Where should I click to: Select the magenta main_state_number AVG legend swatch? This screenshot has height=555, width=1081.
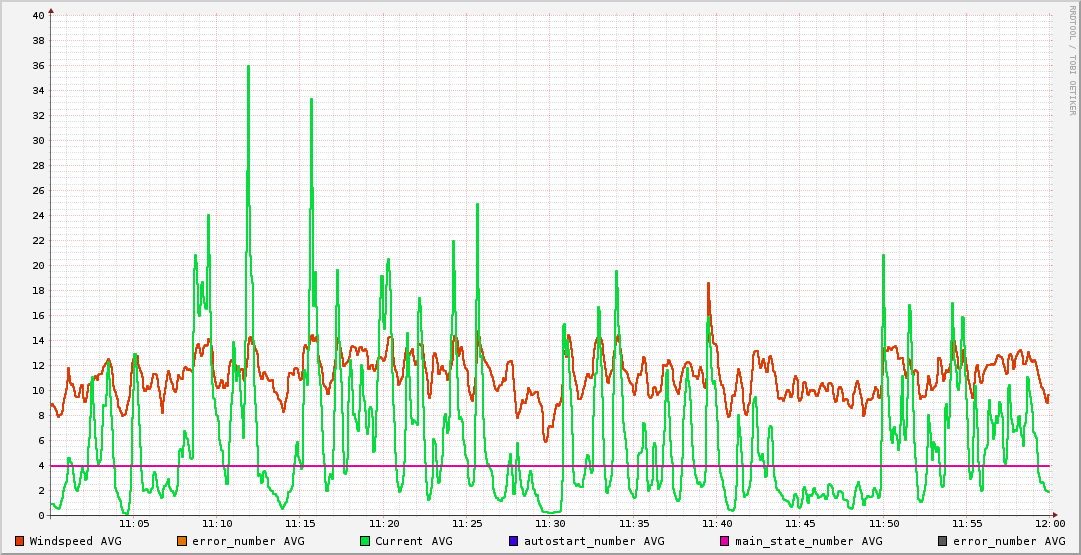pos(725,541)
